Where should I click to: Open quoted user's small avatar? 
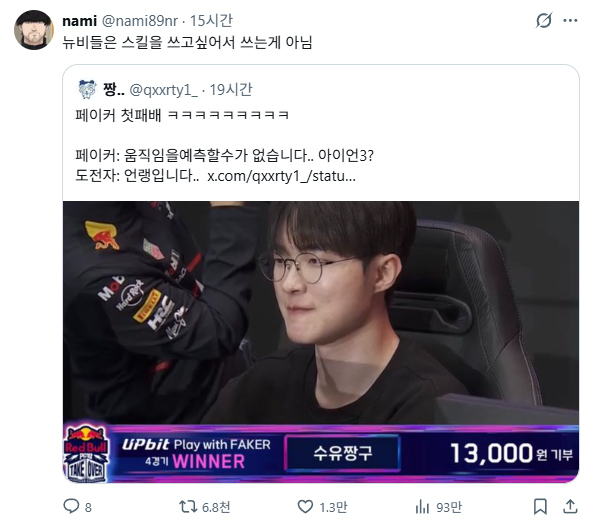(87, 90)
